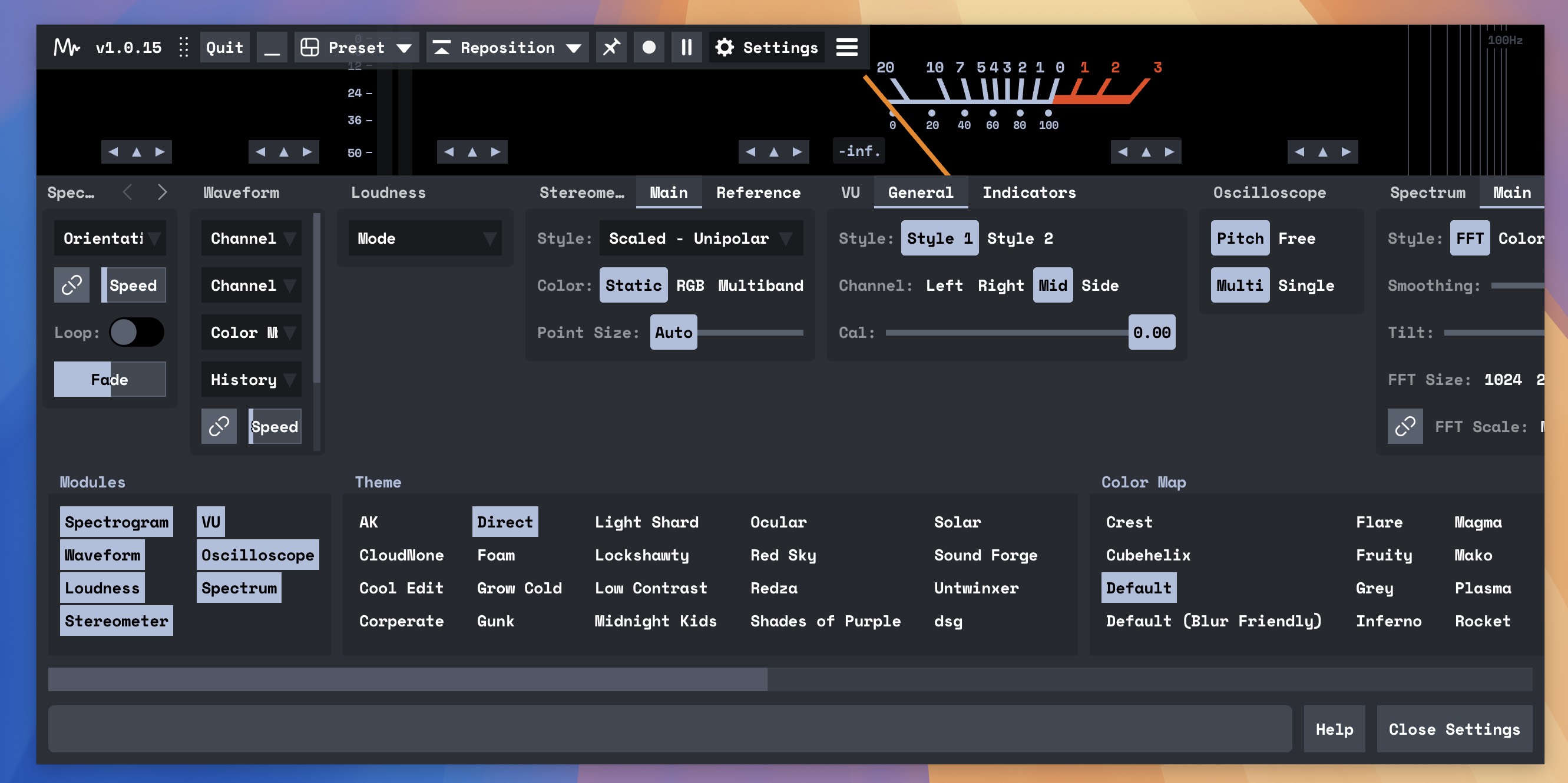This screenshot has width=1568, height=783.
Task: Open the hamburger menu icon
Action: point(846,47)
